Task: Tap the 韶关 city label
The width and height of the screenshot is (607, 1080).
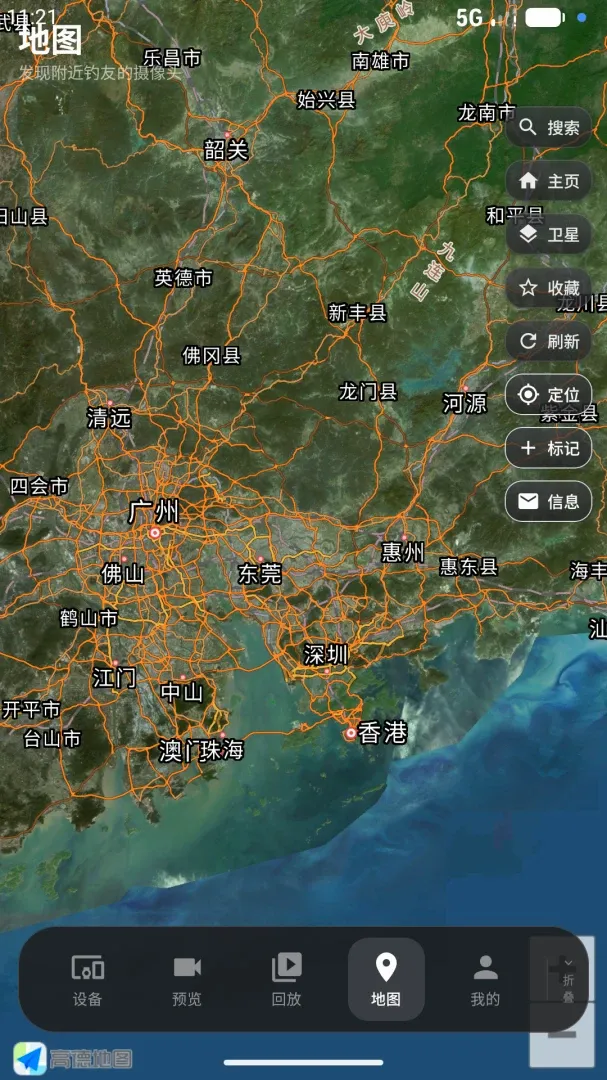Action: coord(226,149)
